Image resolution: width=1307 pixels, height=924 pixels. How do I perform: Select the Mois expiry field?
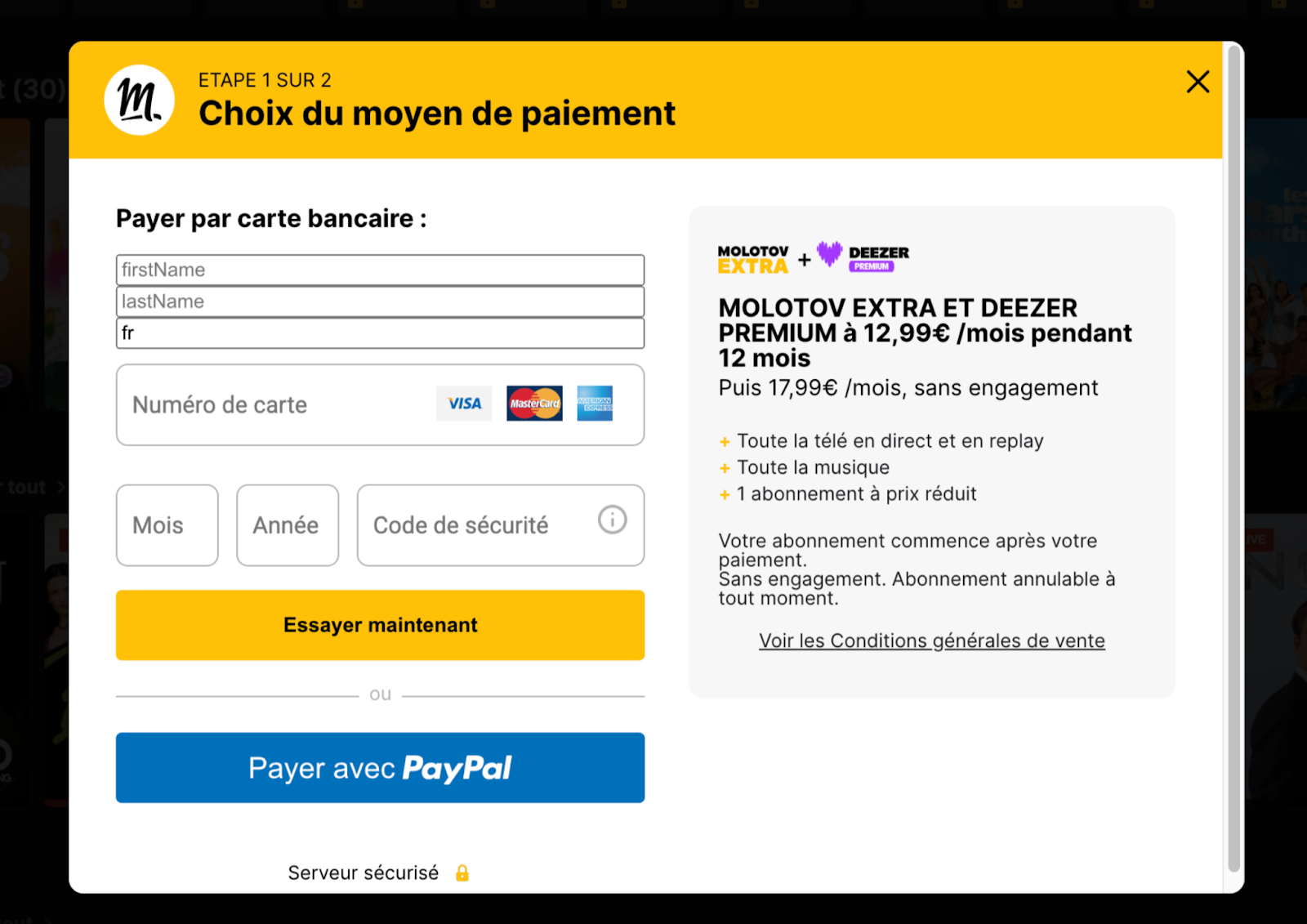[167, 525]
